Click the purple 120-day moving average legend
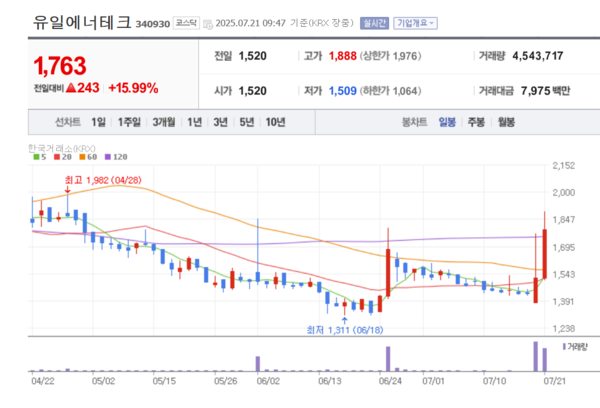Screen dimensions: 600x408 [116, 157]
